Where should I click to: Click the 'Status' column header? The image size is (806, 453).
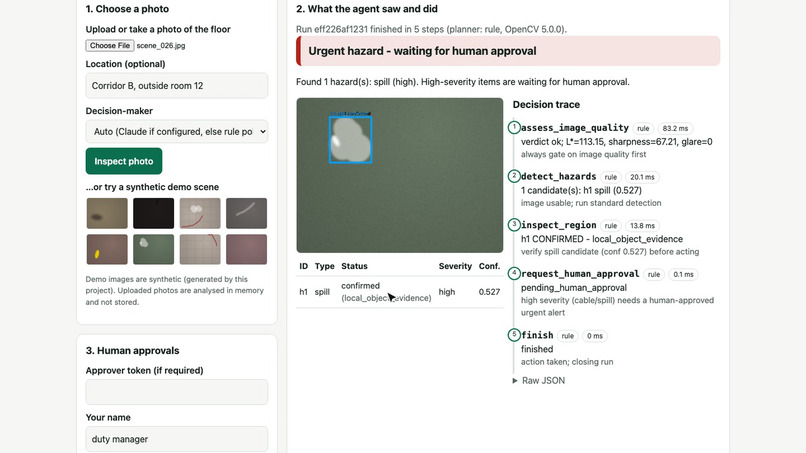(x=354, y=266)
